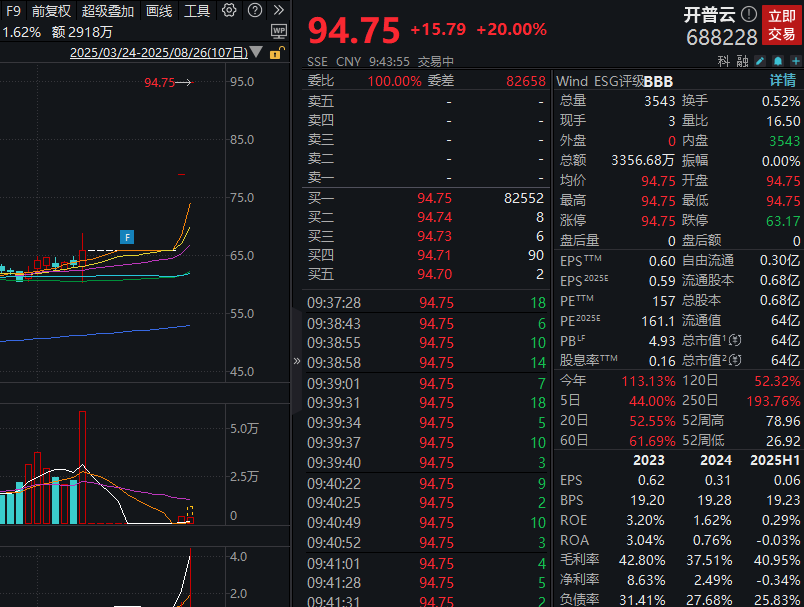The height and width of the screenshot is (607, 804).
Task: Click the bell price alert icon
Action: click(778, 61)
